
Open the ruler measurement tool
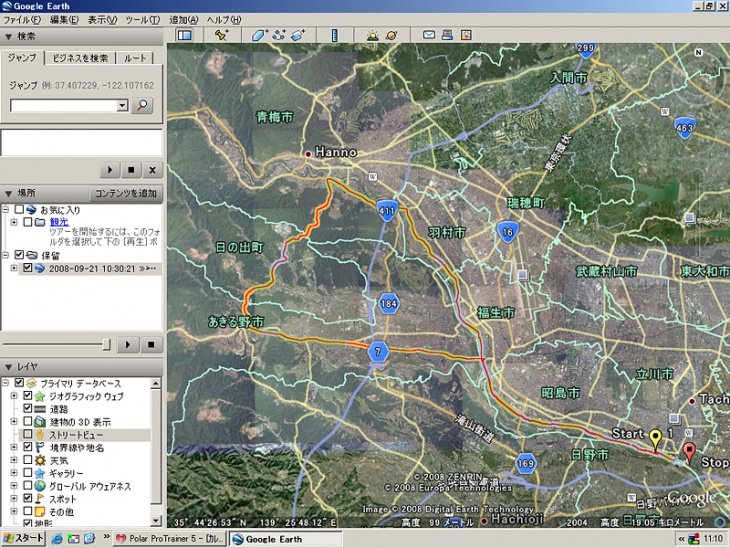(x=334, y=35)
